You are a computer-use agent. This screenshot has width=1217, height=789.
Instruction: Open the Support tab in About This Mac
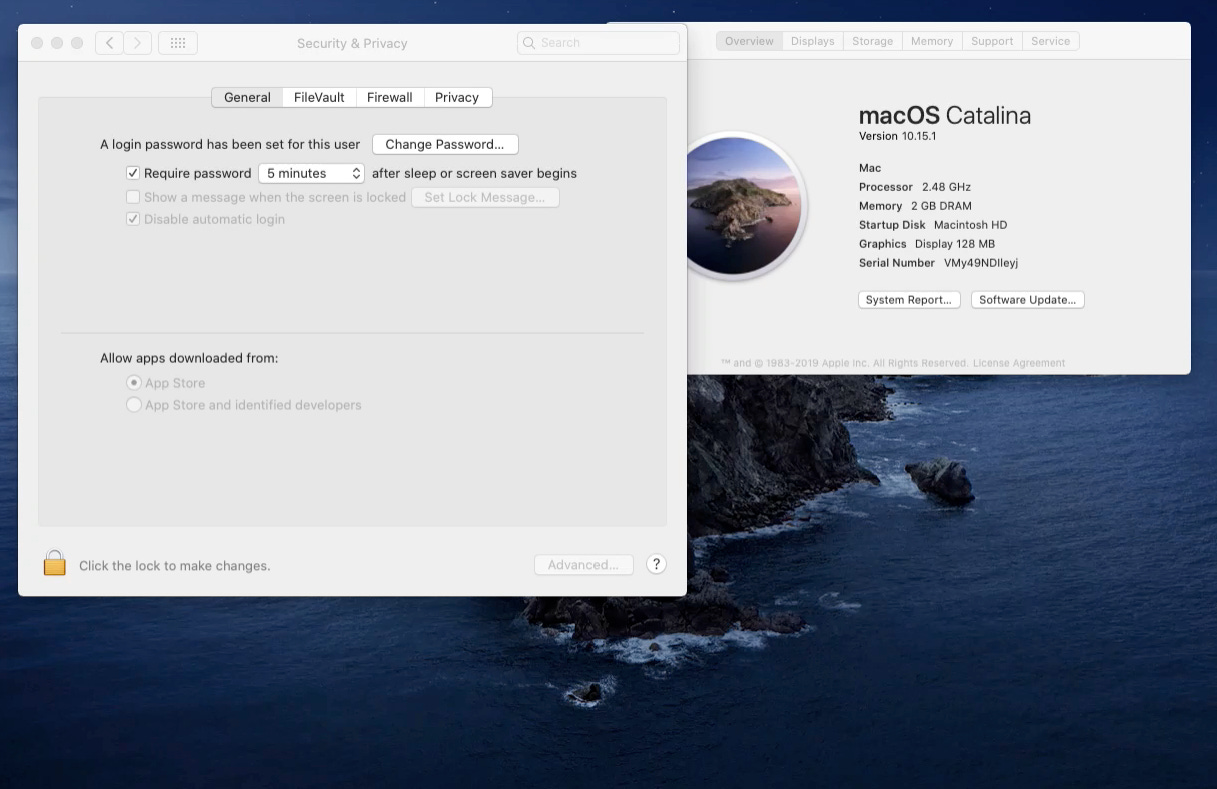(x=992, y=41)
